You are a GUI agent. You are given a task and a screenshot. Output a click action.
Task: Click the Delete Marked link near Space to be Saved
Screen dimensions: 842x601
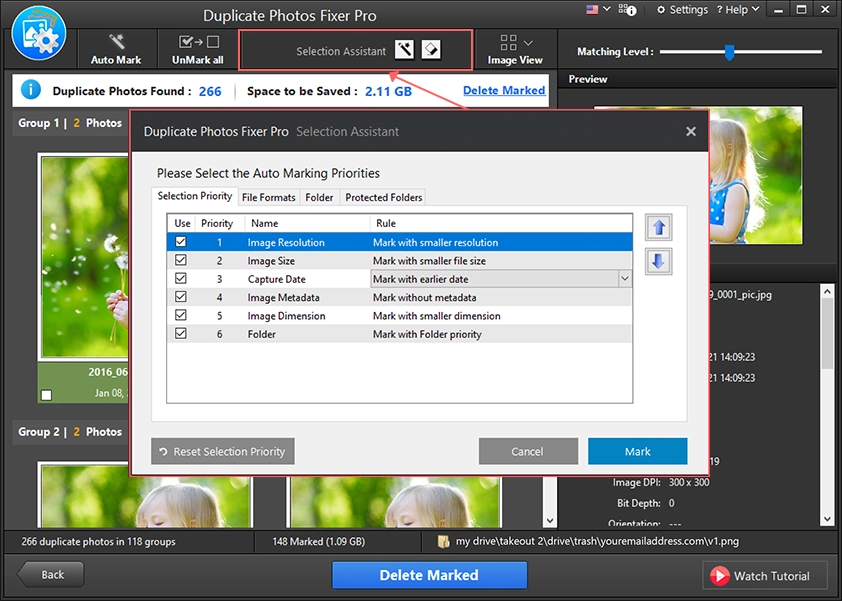tap(504, 90)
